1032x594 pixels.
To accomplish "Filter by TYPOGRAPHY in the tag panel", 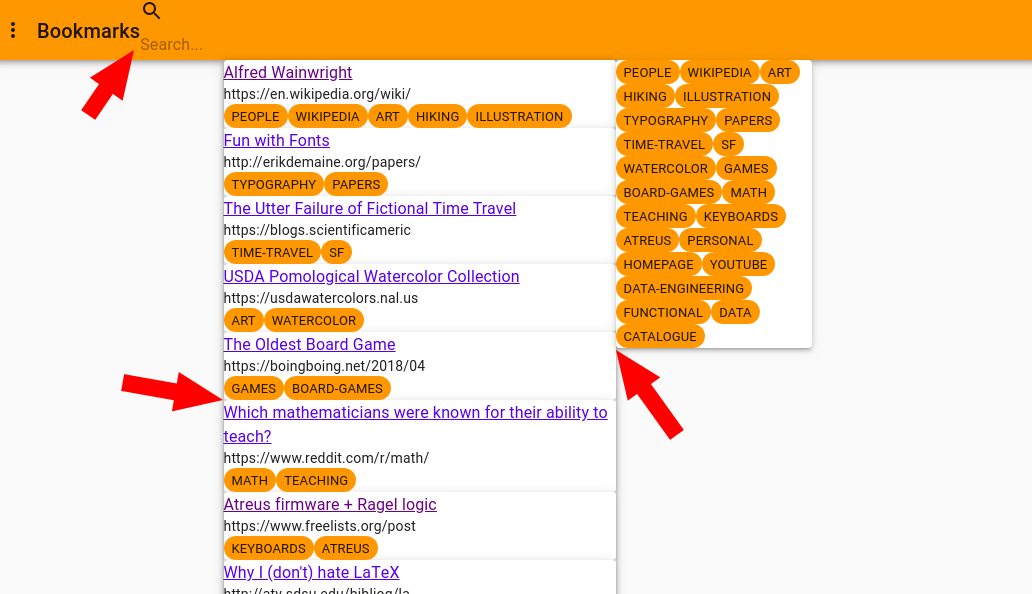I will coord(665,121).
